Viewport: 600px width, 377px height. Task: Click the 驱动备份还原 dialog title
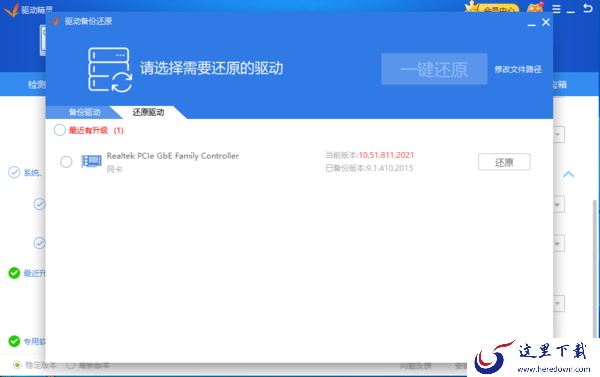(x=88, y=21)
